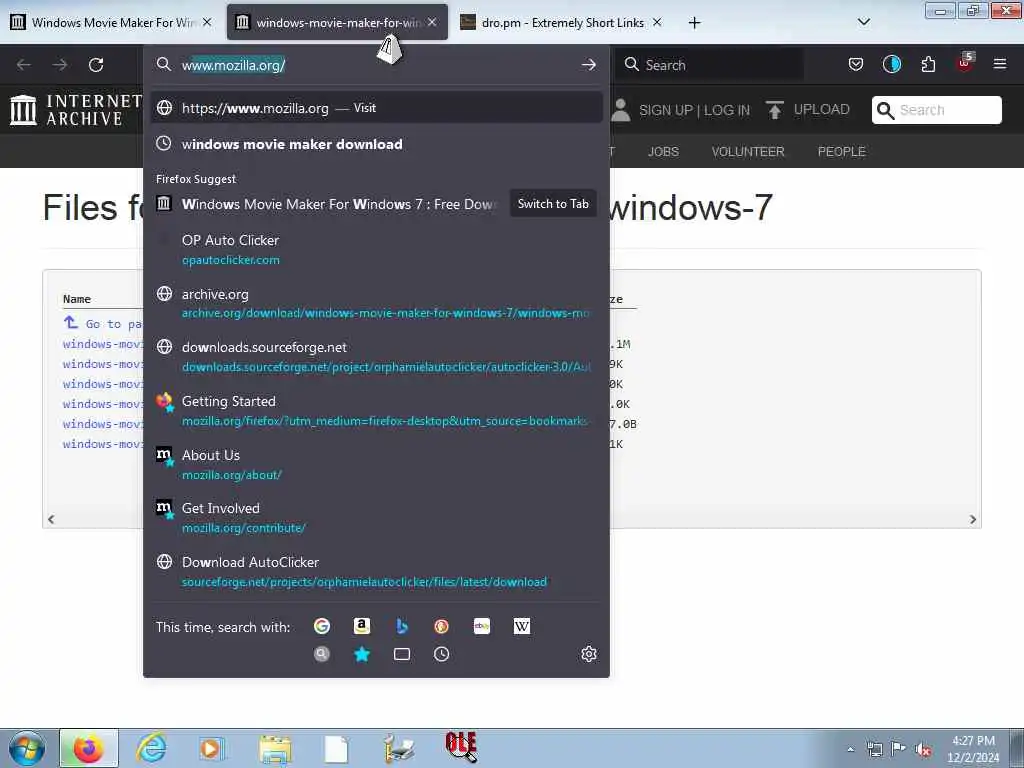Select Get Involved mozilla.org suggestion

click(x=376, y=517)
